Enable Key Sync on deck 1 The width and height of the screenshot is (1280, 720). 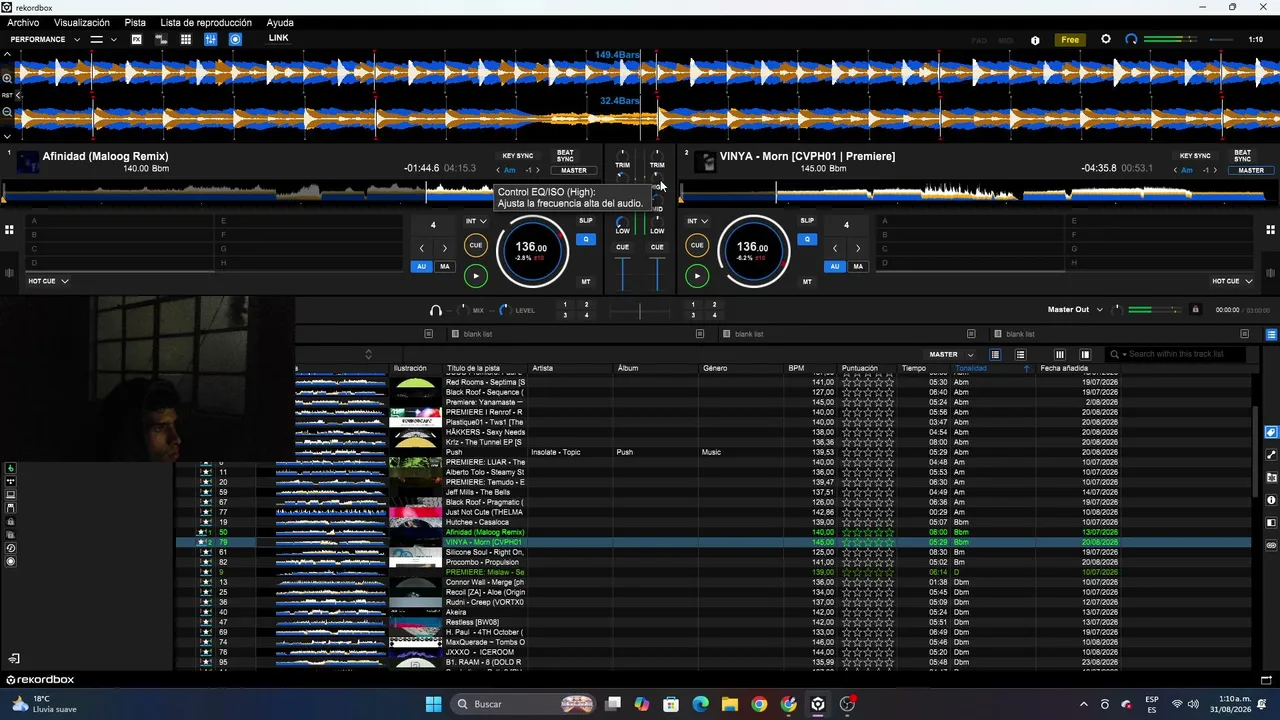tap(518, 156)
